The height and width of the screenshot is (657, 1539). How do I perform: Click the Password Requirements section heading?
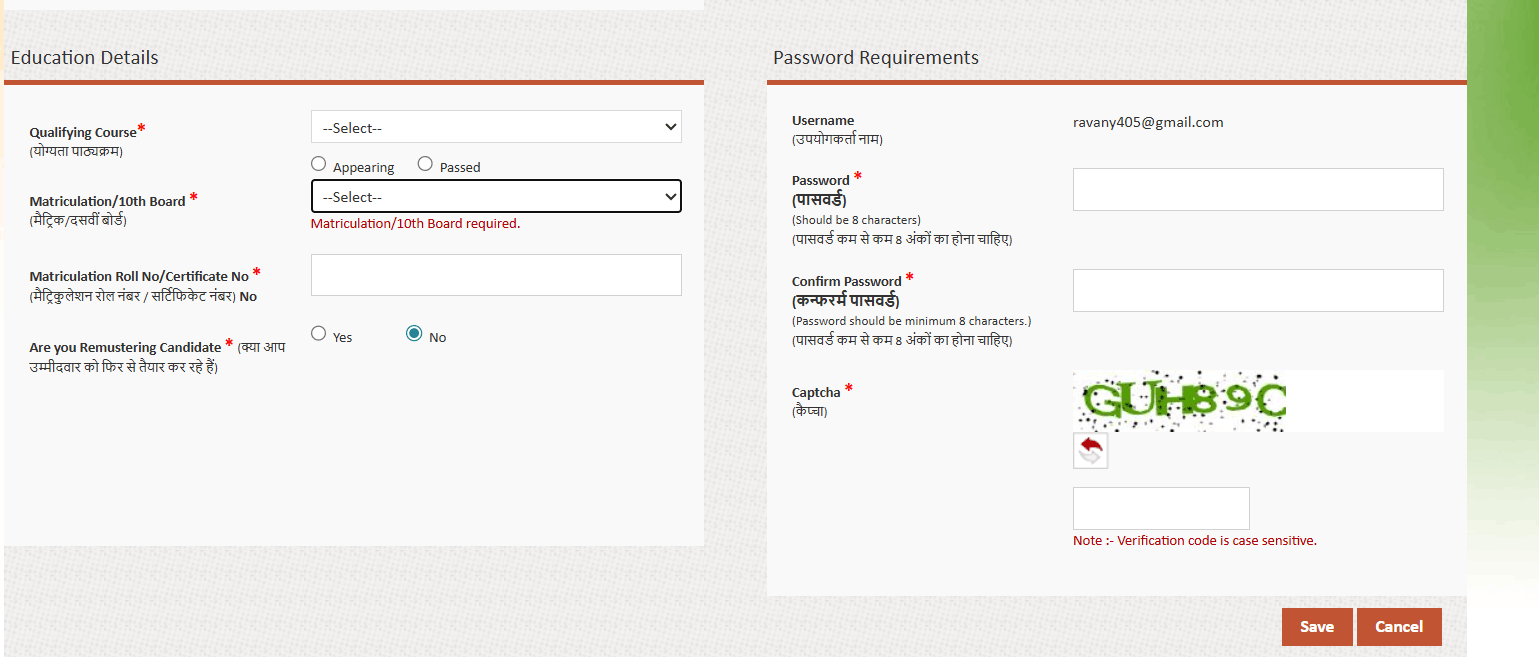pyautogui.click(x=876, y=58)
